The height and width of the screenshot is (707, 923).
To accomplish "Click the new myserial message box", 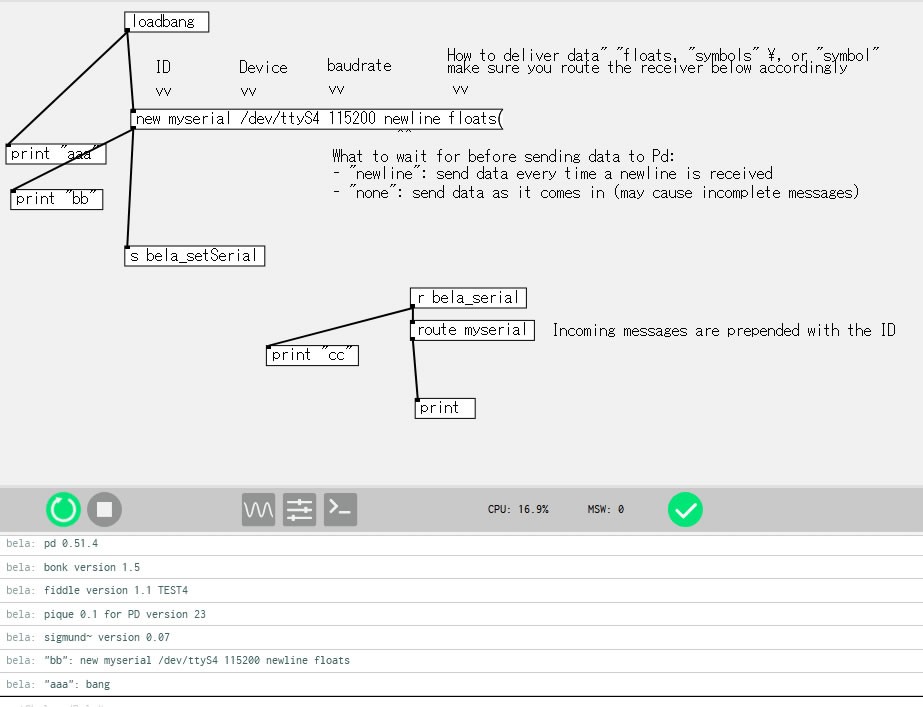I will coord(316,119).
